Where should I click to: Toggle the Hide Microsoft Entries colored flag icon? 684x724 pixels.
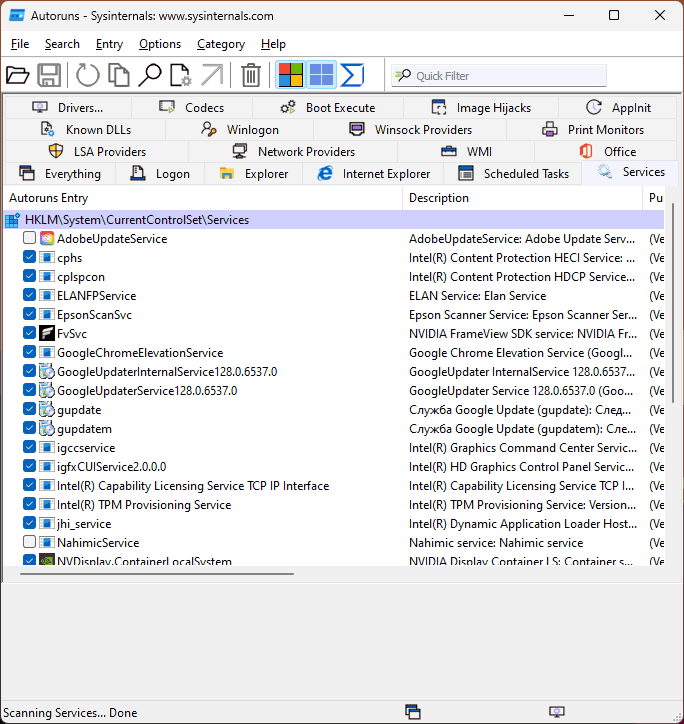(291, 75)
